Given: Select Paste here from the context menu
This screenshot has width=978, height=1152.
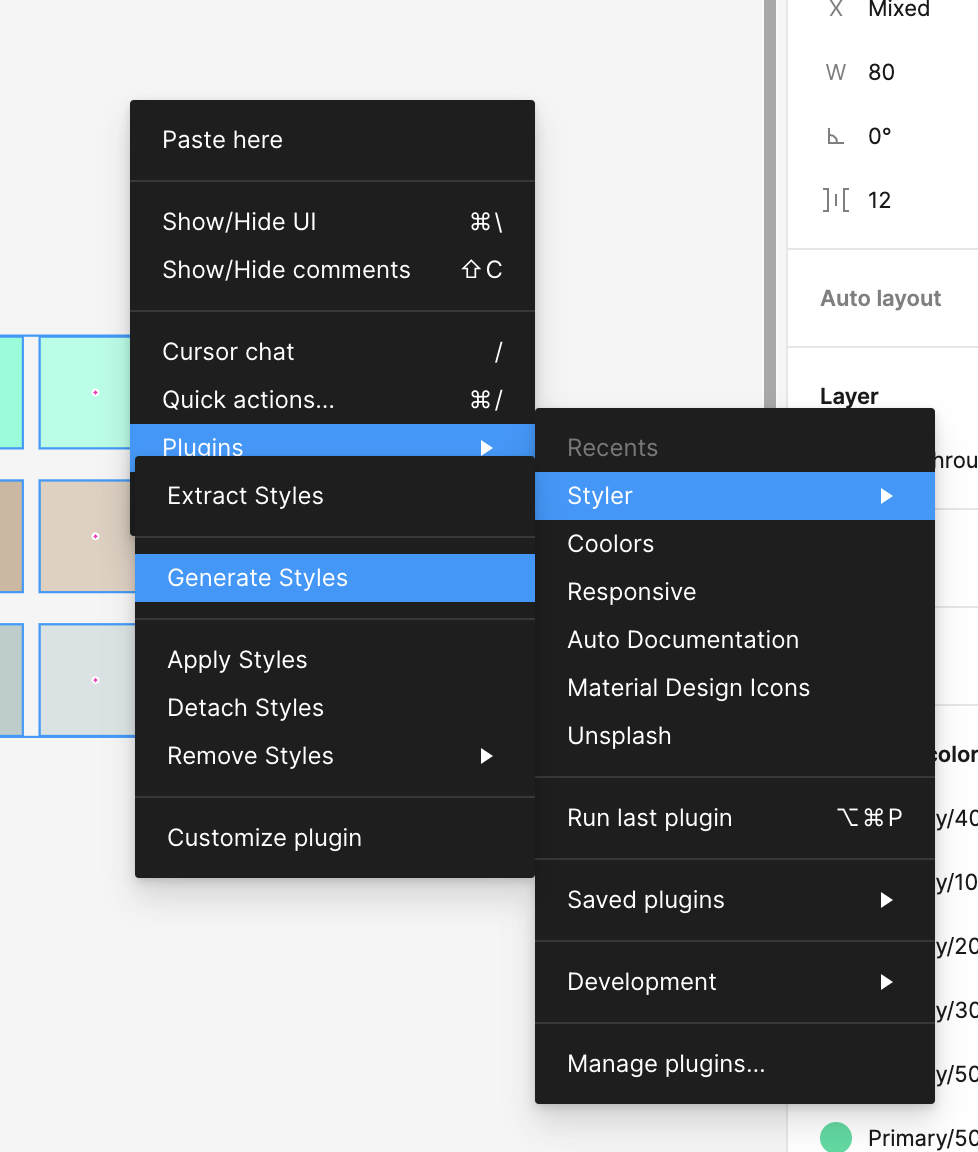Looking at the screenshot, I should tap(222, 140).
